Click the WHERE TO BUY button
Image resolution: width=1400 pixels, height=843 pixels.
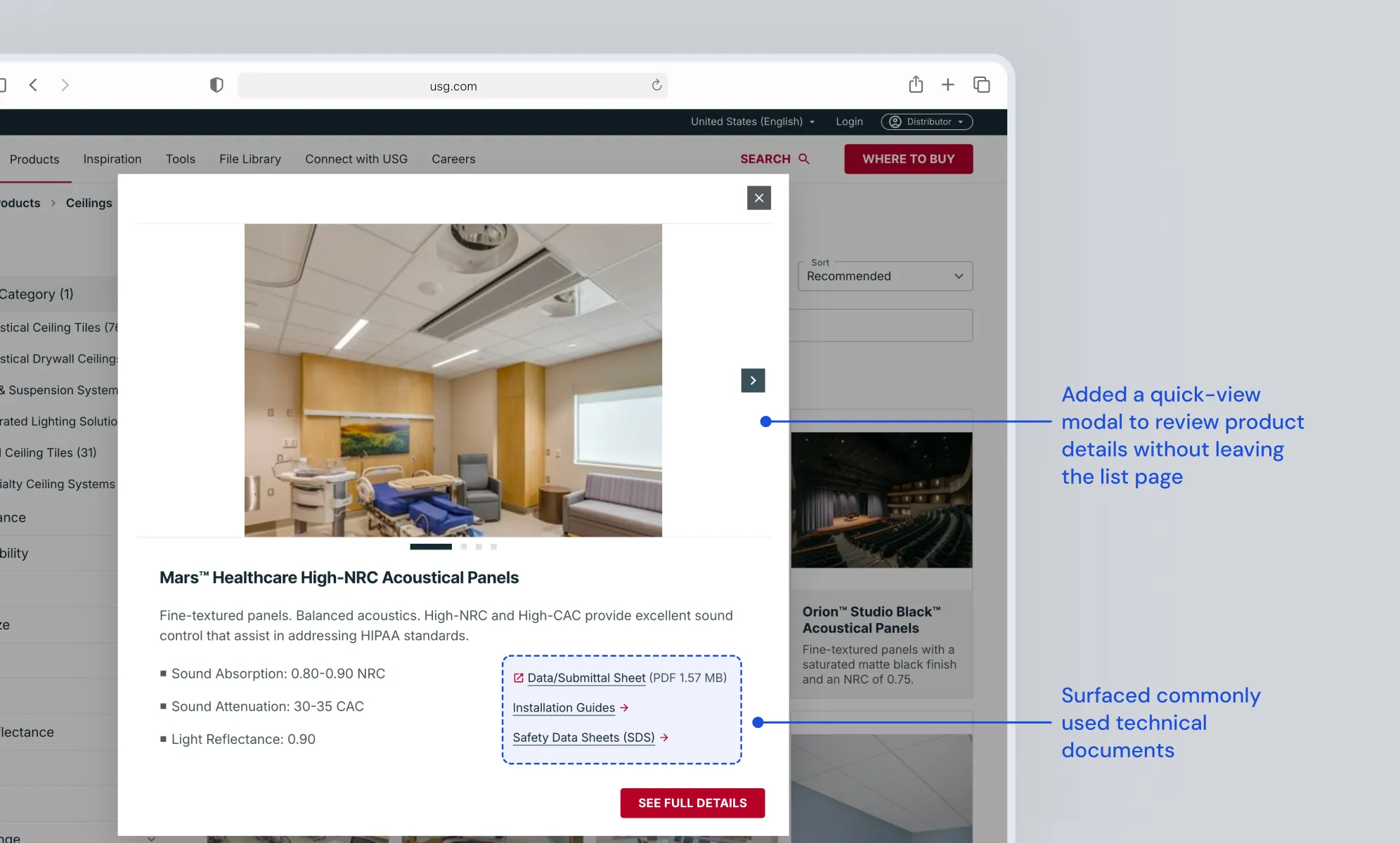click(x=909, y=159)
